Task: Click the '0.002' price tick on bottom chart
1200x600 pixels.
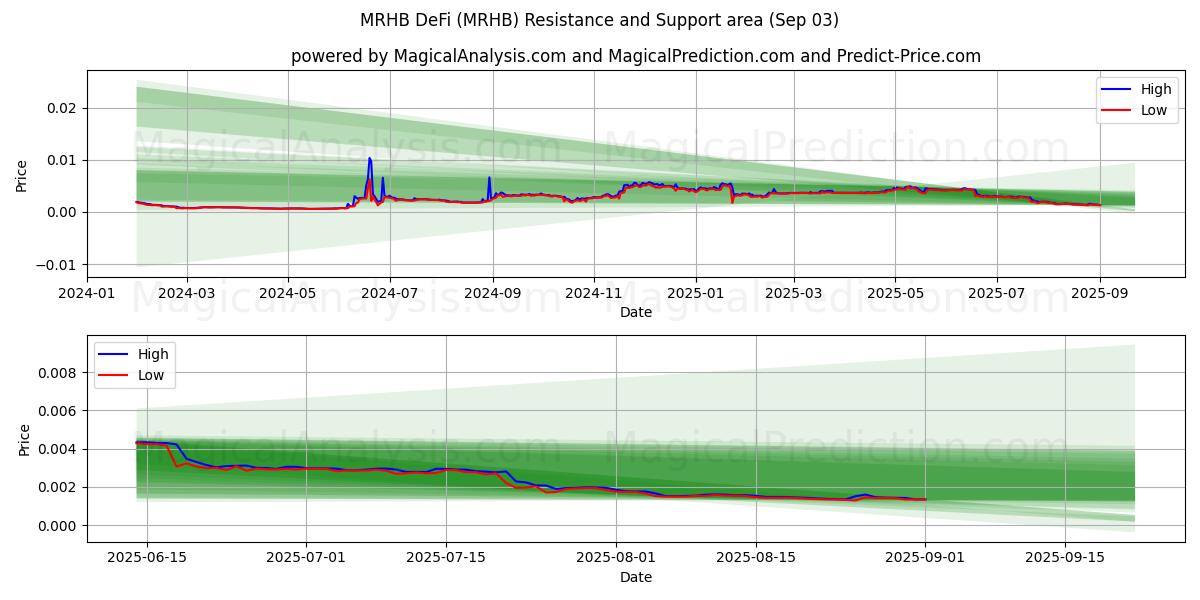Action: 60,487
